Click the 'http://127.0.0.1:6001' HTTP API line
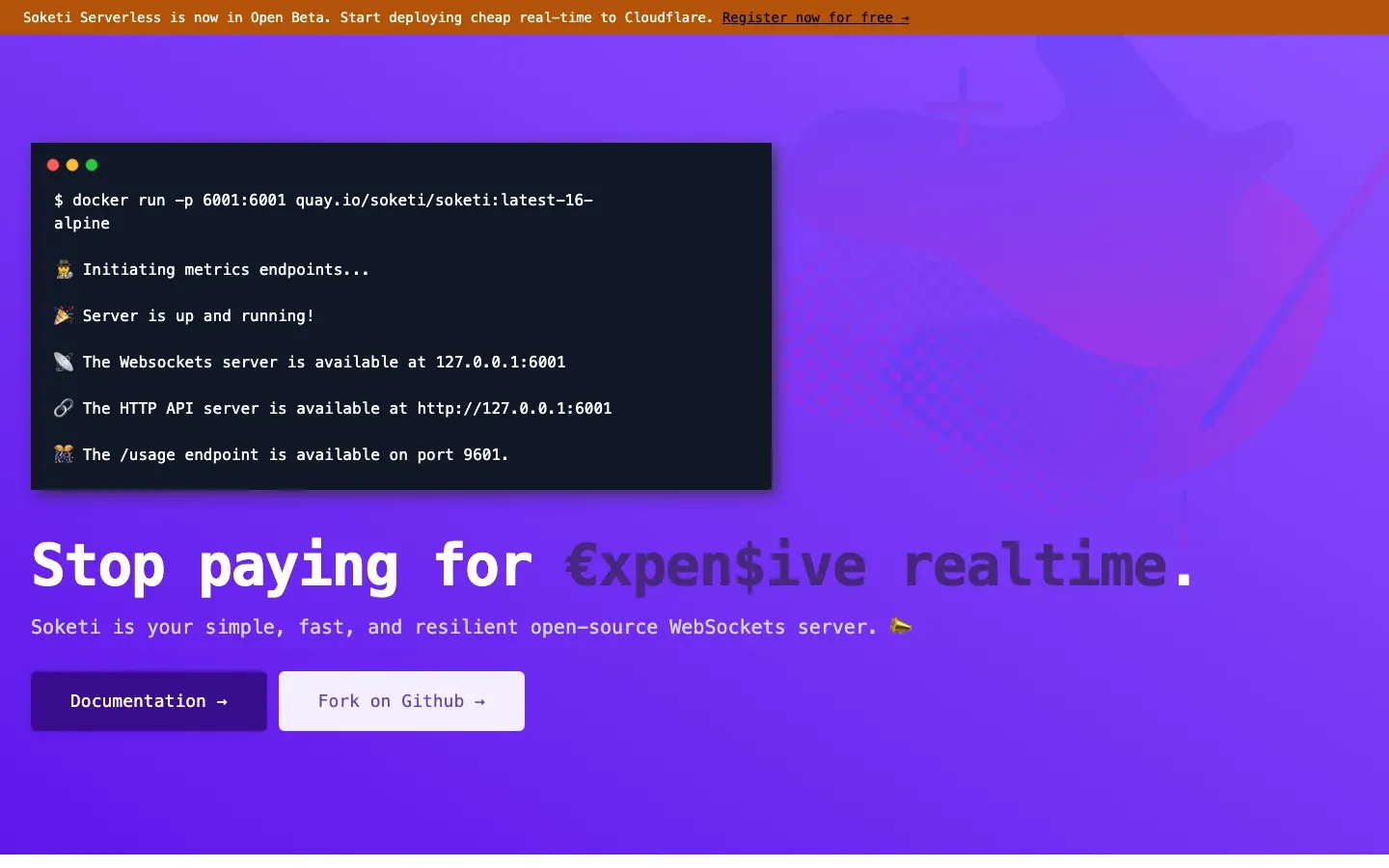1389x868 pixels. 347,409
